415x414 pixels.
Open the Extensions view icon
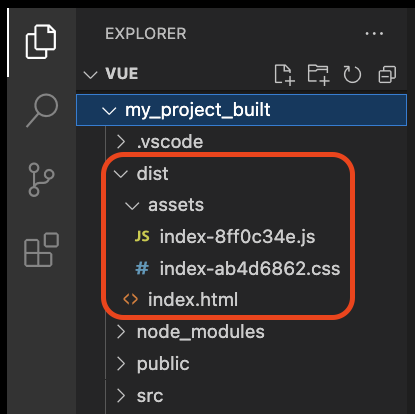click(41, 250)
